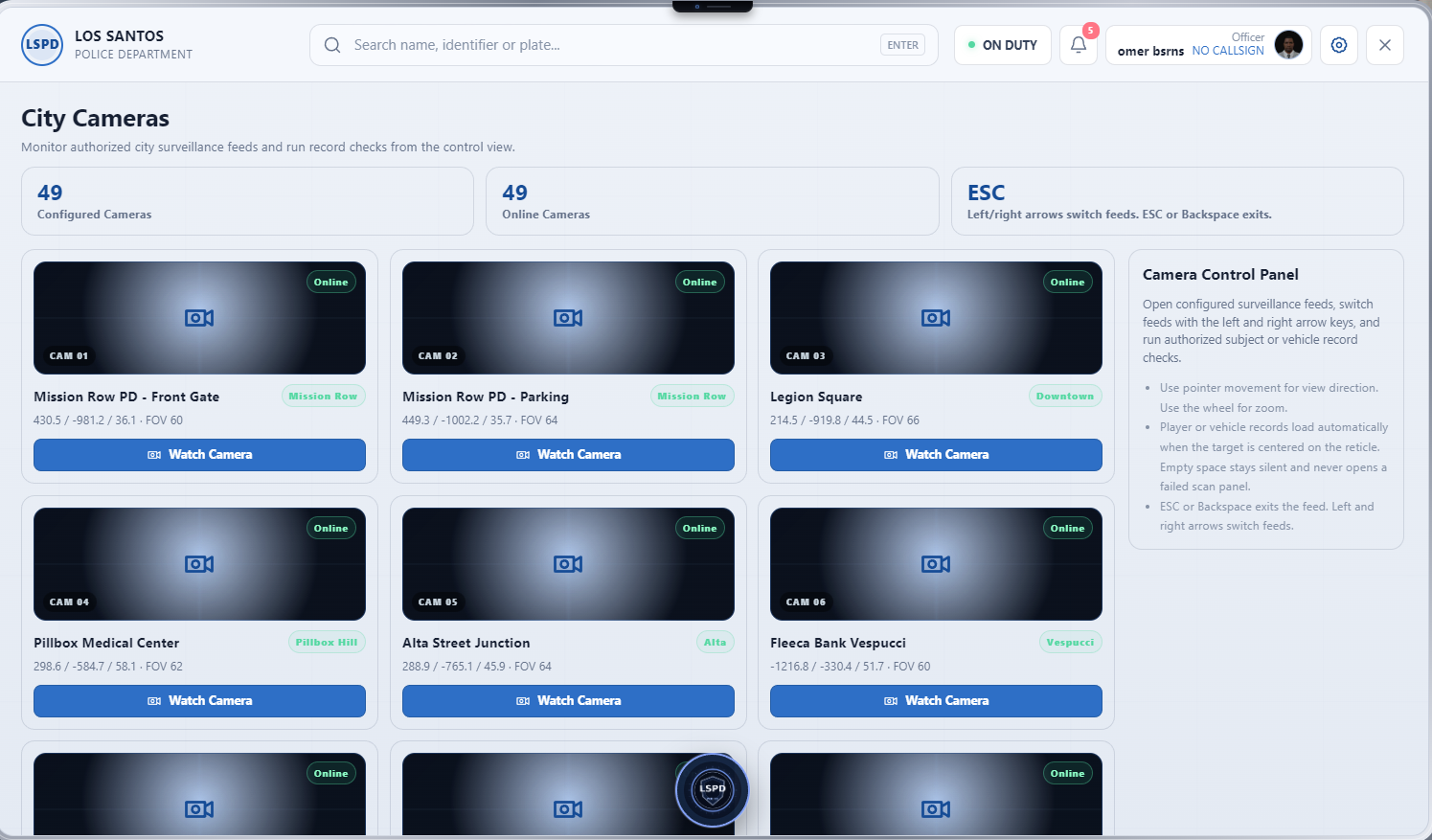
Task: Open notifications bell
Action: tap(1079, 45)
